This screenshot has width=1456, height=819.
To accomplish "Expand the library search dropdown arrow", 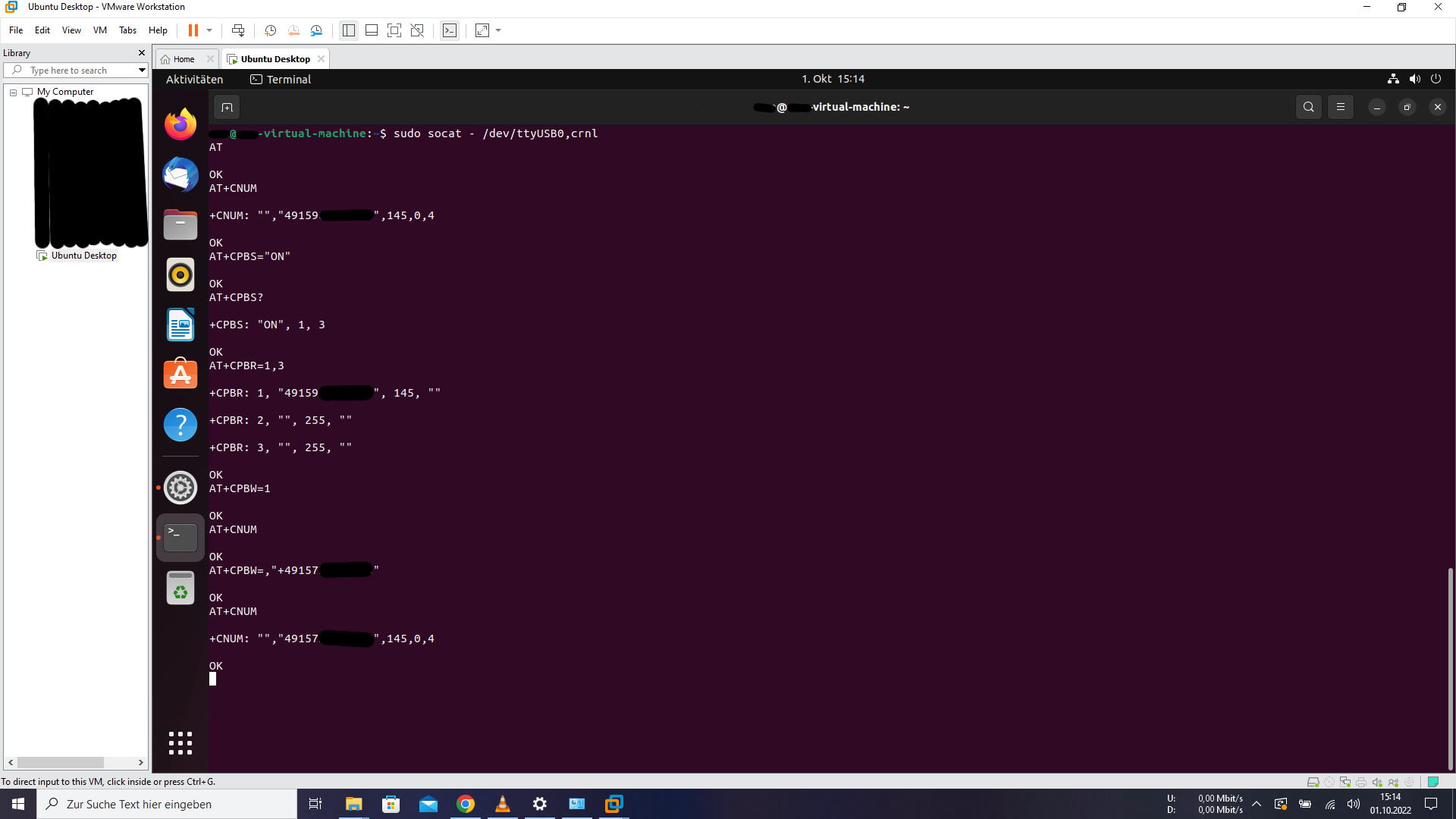I will tap(142, 71).
